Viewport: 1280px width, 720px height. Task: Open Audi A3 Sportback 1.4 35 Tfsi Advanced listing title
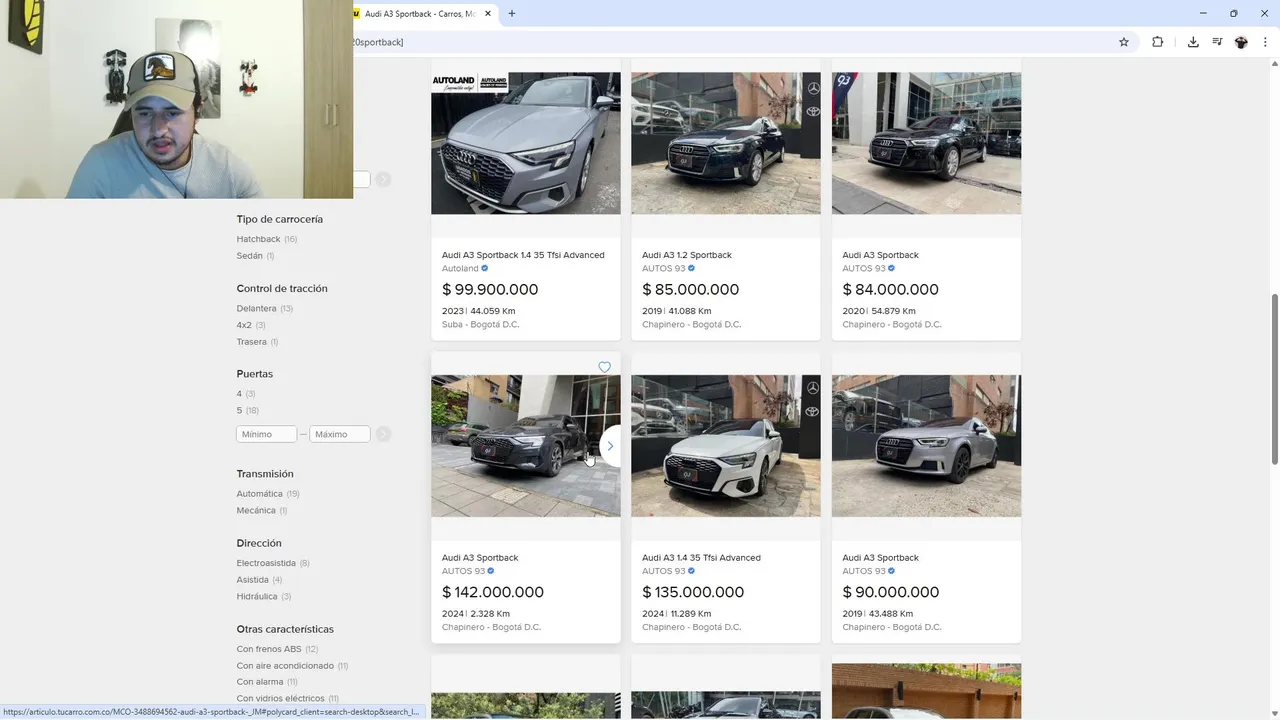523,255
